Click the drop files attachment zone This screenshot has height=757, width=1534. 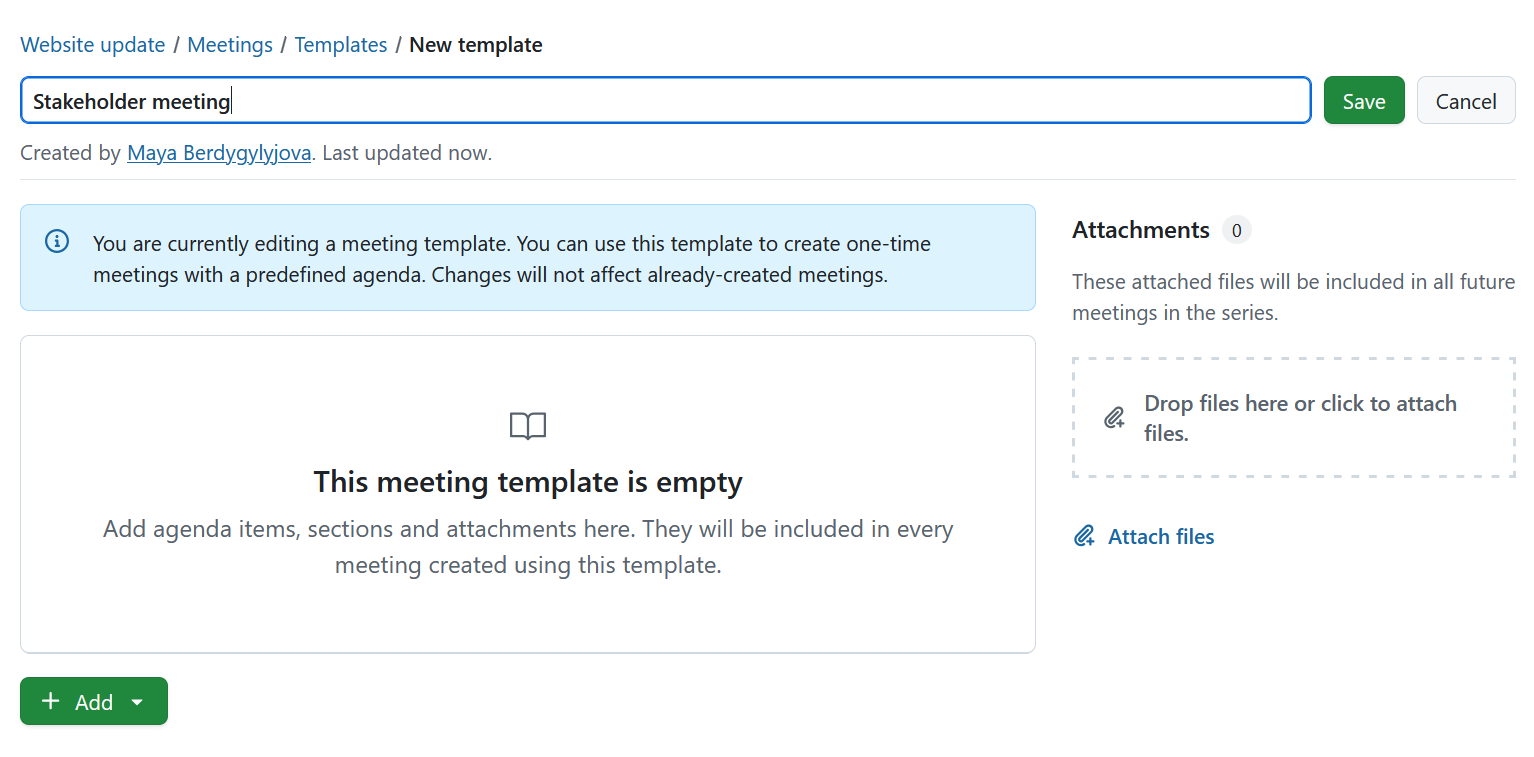pyautogui.click(x=1293, y=417)
